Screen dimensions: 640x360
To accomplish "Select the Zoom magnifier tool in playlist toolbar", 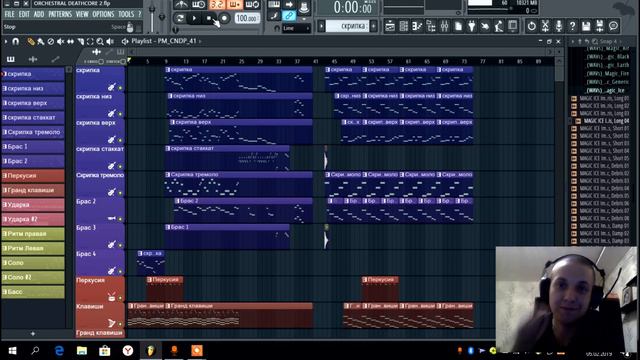I will point(100,41).
